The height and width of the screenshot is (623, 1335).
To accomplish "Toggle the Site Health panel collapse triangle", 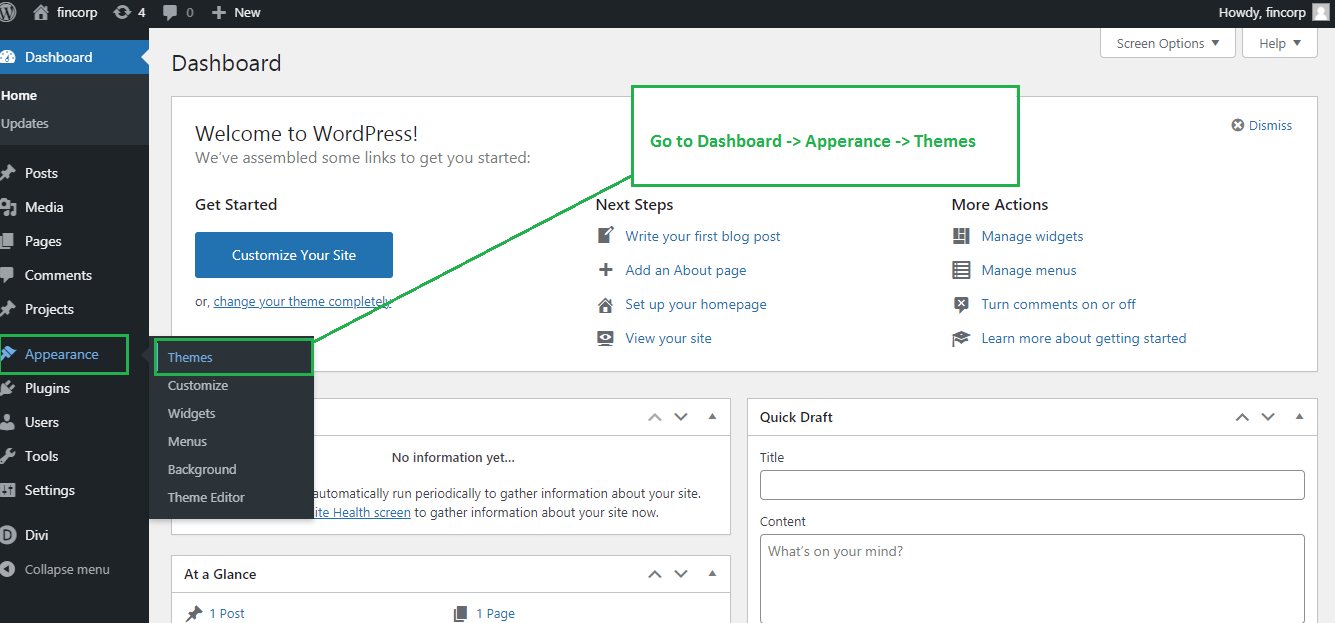I will click(x=713, y=416).
